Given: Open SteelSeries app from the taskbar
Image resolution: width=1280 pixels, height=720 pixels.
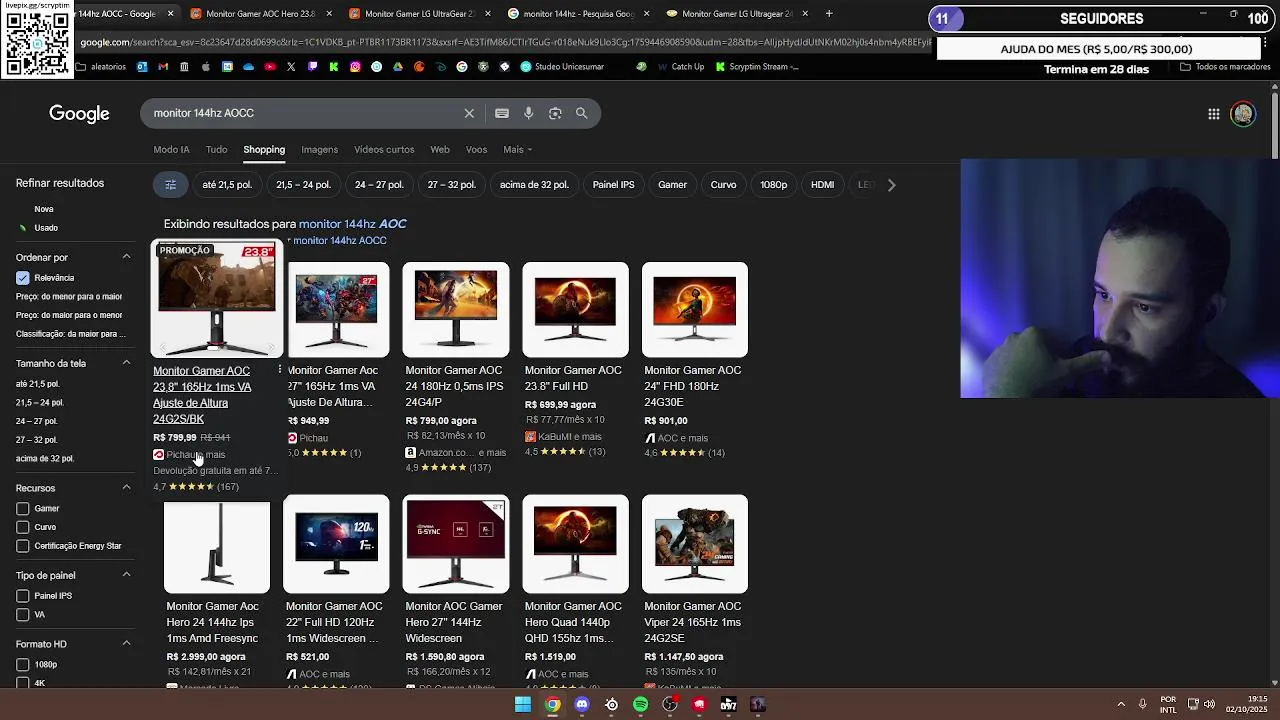Looking at the screenshot, I should pyautogui.click(x=612, y=705).
